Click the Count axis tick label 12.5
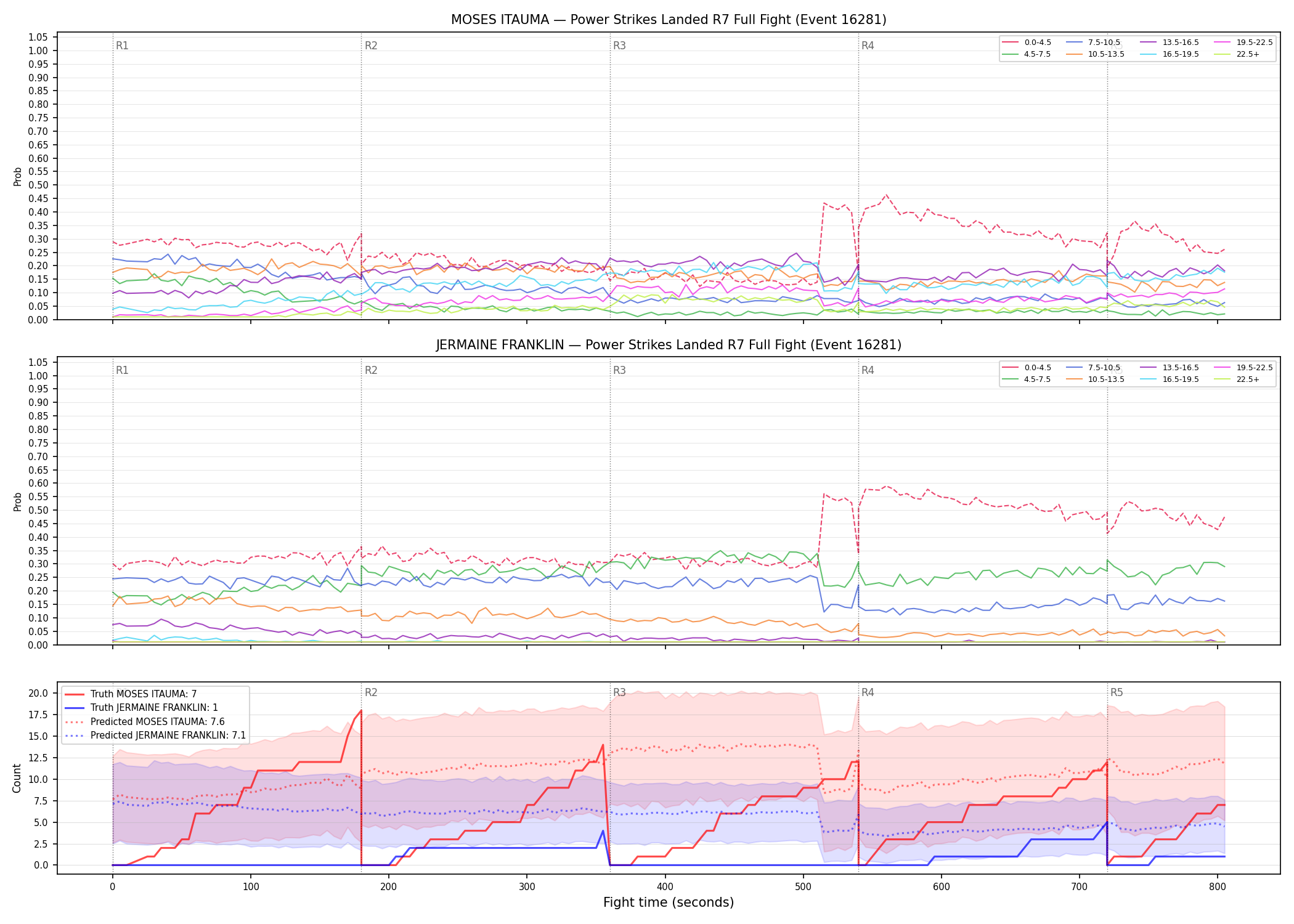 point(38,758)
